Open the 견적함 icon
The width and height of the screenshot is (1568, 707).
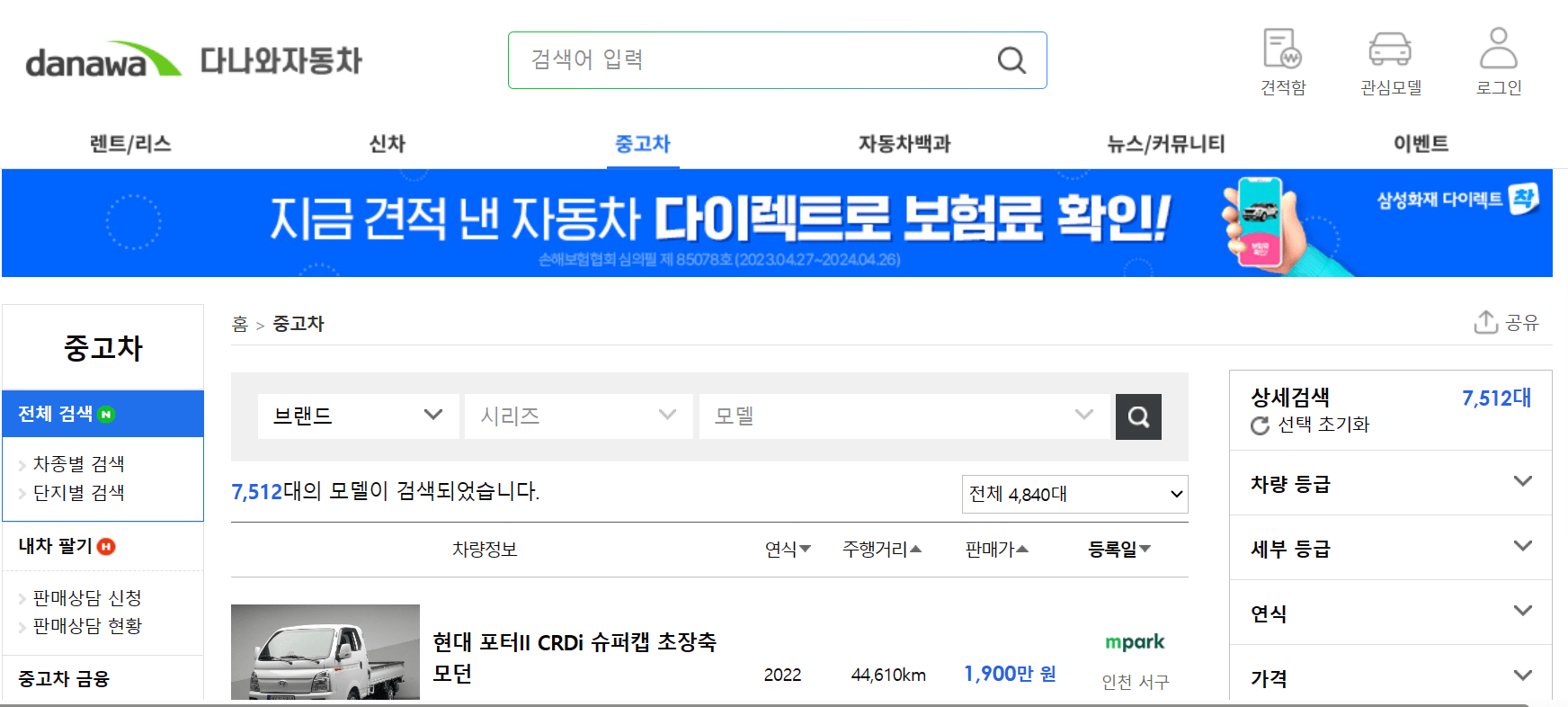1282,49
